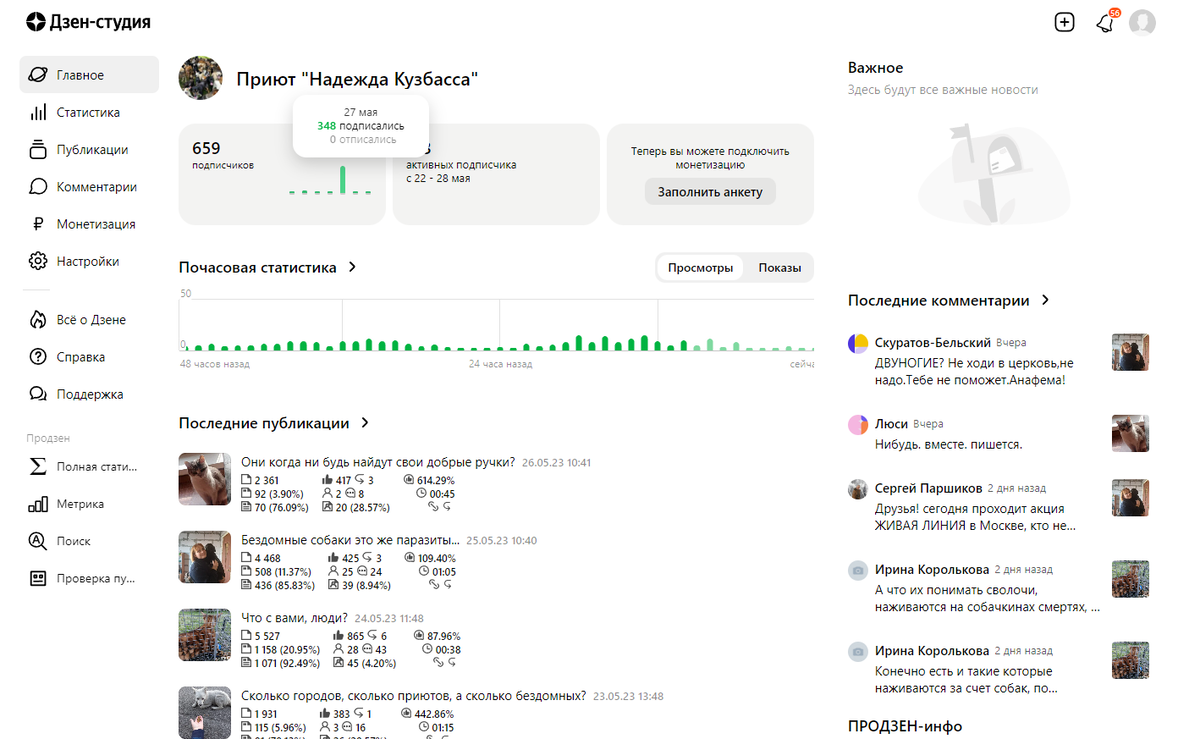Image resolution: width=1200 pixels, height=739 pixels.
Task: Click the Публикации stack icon
Action: tap(38, 149)
